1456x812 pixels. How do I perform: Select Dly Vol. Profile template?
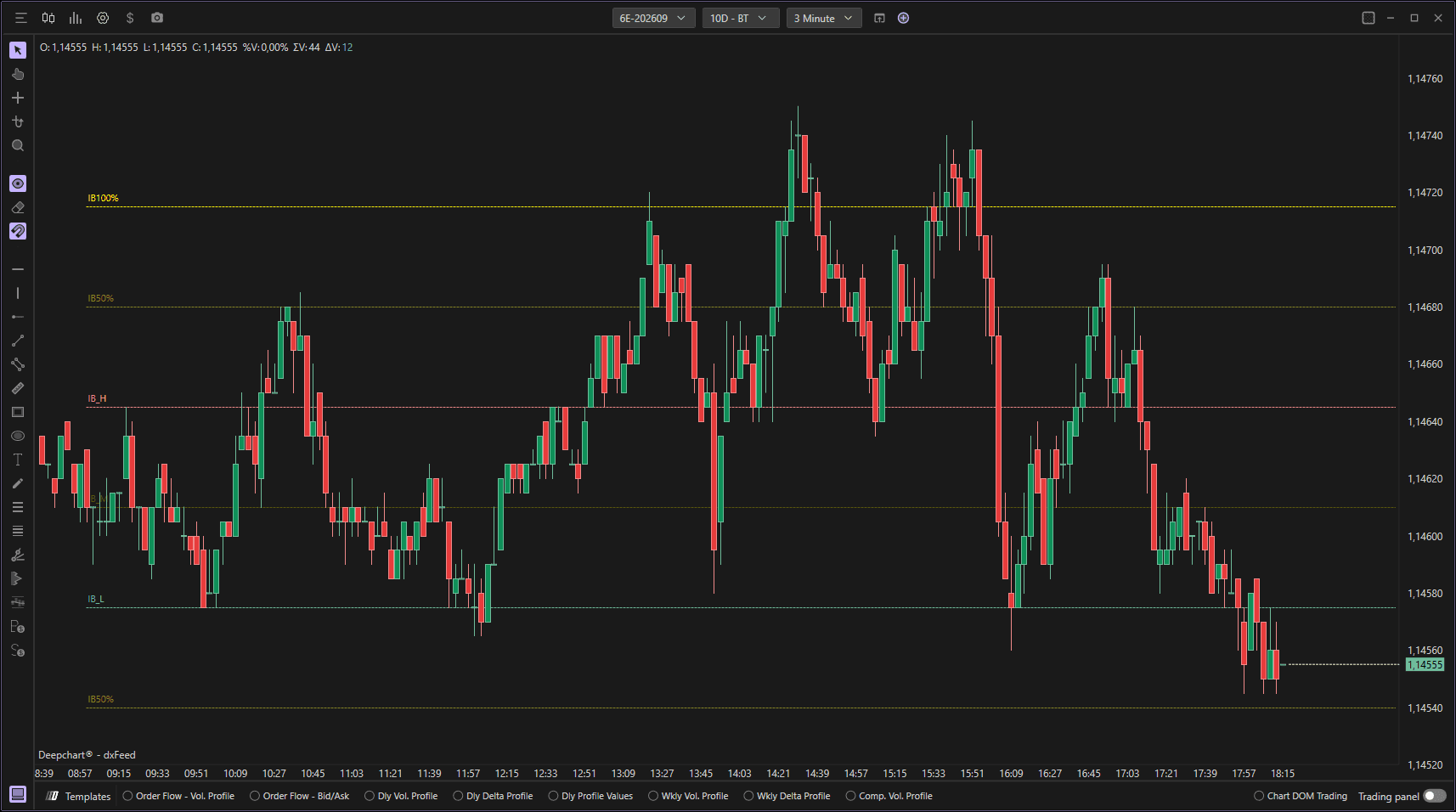pos(402,796)
